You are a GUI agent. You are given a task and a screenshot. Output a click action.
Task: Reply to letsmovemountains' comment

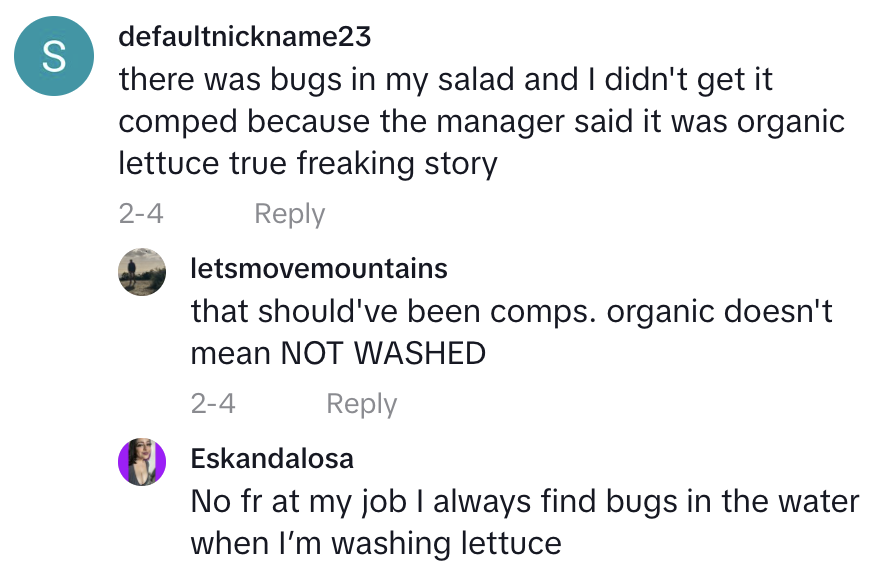coord(361,404)
